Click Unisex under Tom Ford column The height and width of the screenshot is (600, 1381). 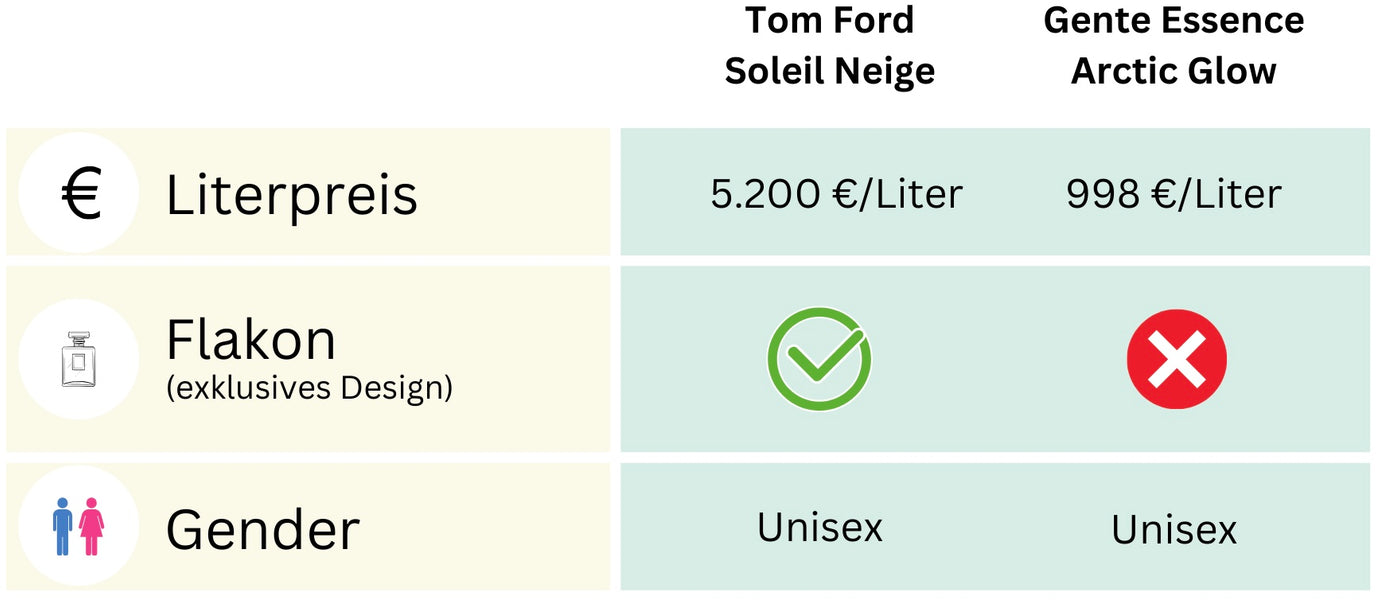(819, 526)
